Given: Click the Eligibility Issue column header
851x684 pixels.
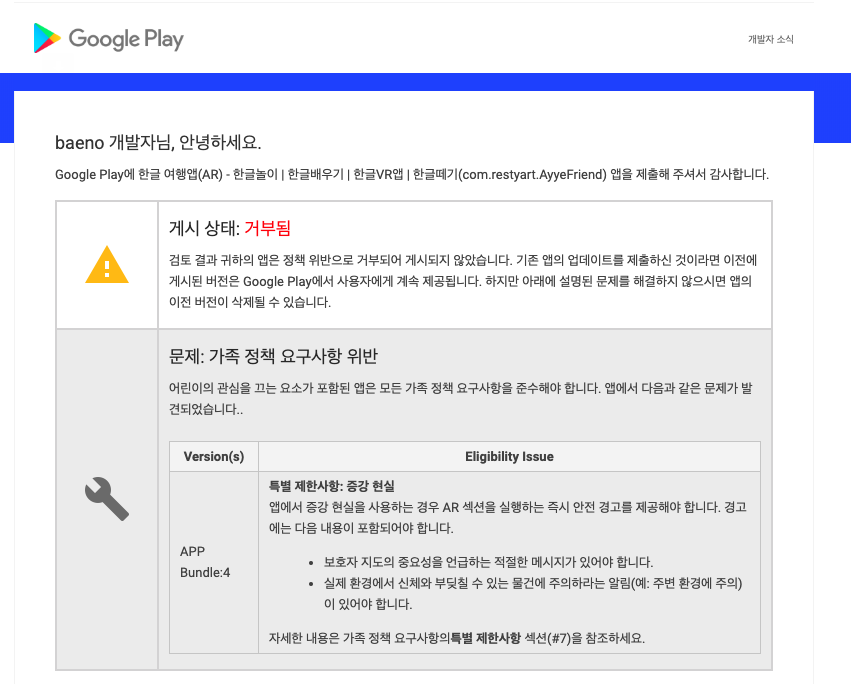Looking at the screenshot, I should click(509, 457).
